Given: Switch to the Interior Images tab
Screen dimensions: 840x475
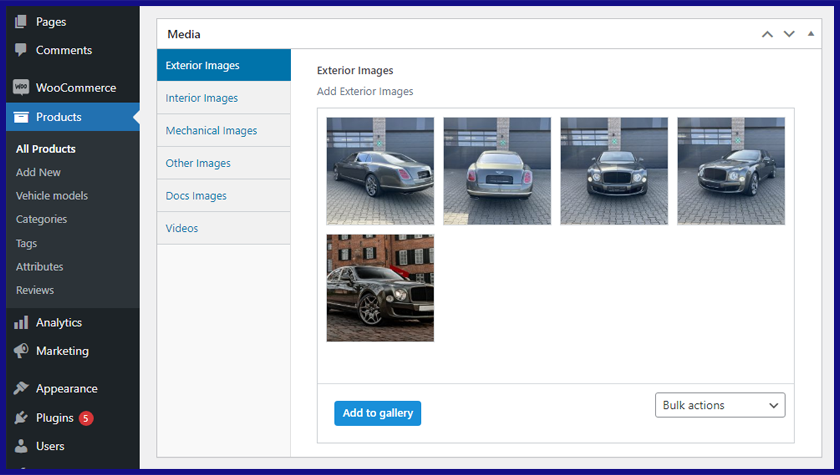Looking at the screenshot, I should (x=224, y=98).
